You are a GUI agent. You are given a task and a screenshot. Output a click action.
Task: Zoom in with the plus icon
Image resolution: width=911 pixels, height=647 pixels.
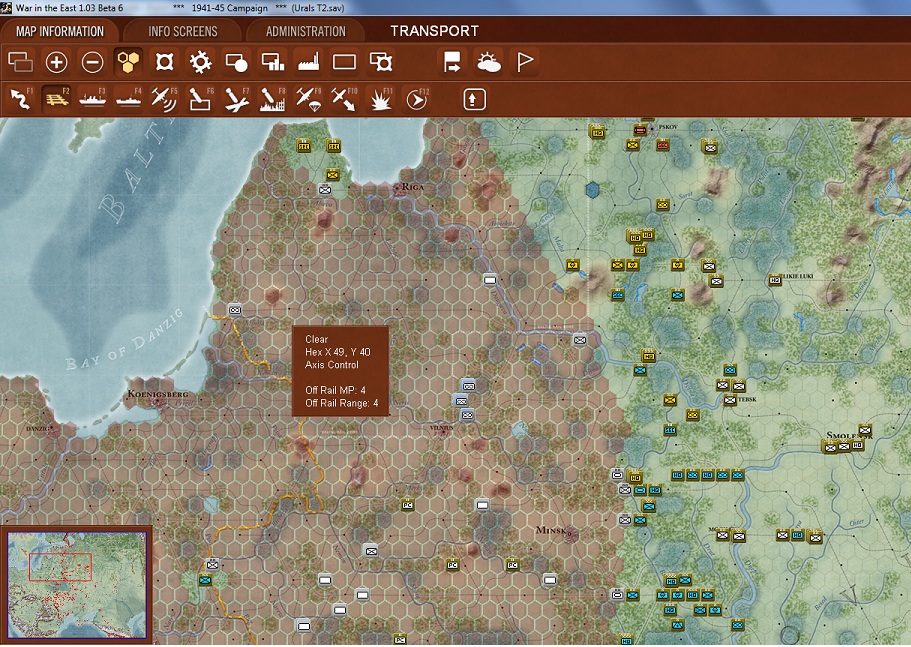click(56, 62)
